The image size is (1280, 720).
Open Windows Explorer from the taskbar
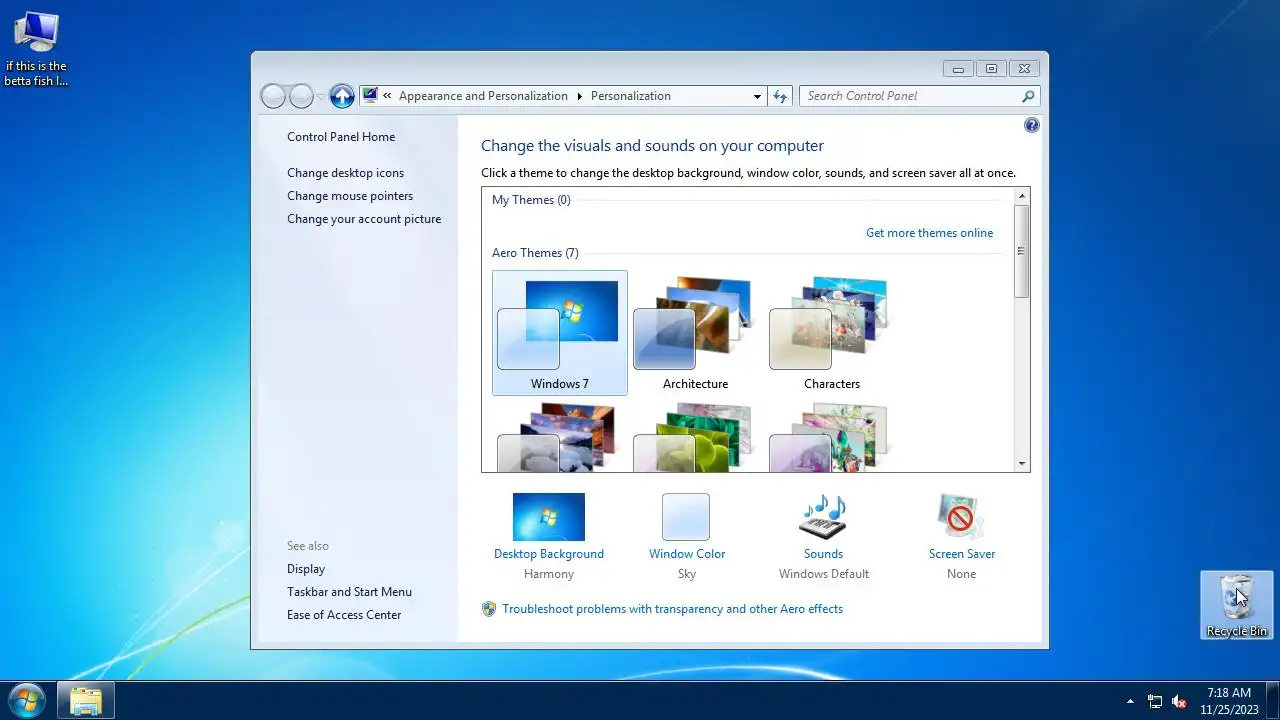point(86,701)
